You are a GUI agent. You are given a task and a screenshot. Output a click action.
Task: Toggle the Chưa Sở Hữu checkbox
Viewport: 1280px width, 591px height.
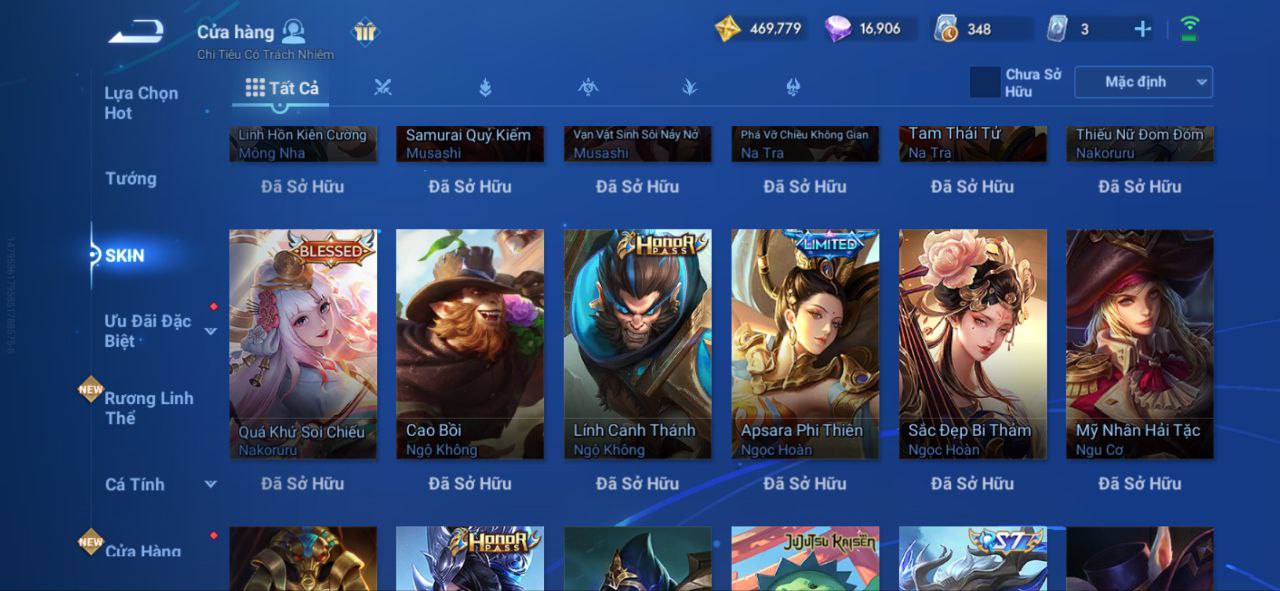(985, 82)
